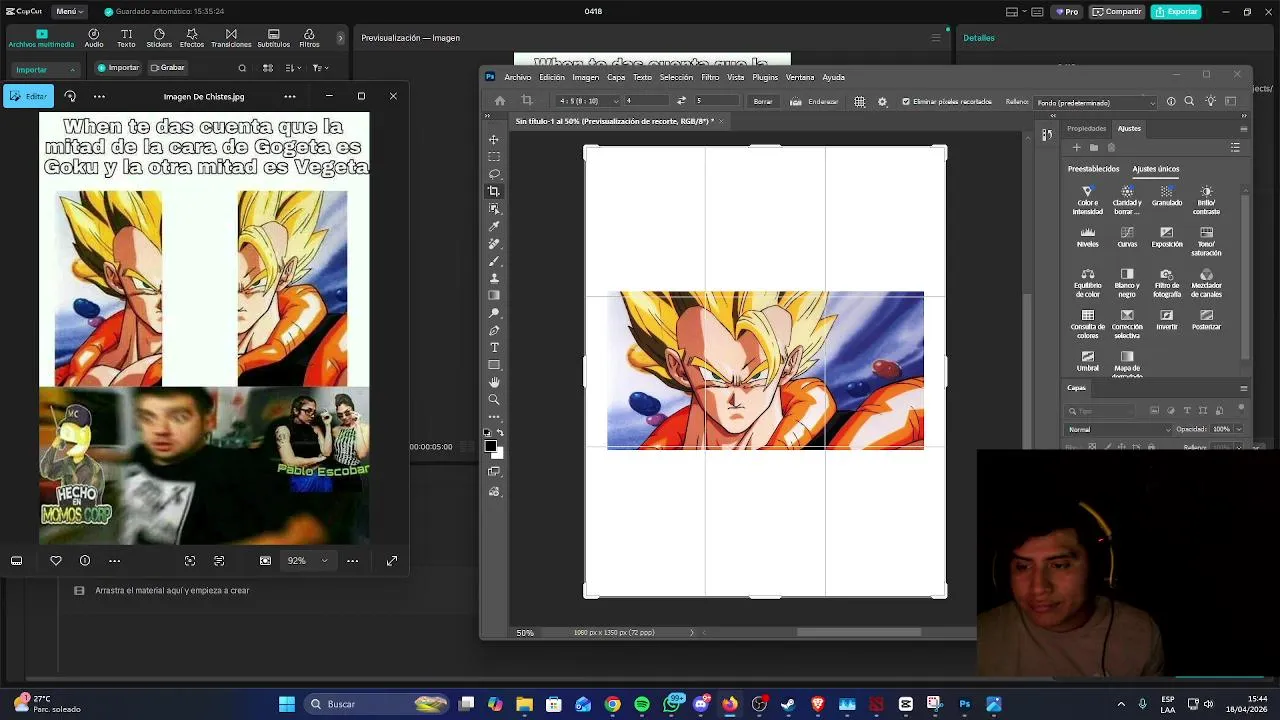Viewport: 1280px width, 720px height.
Task: Toggle Eliminar píxeles recortados checkbox
Action: [906, 102]
